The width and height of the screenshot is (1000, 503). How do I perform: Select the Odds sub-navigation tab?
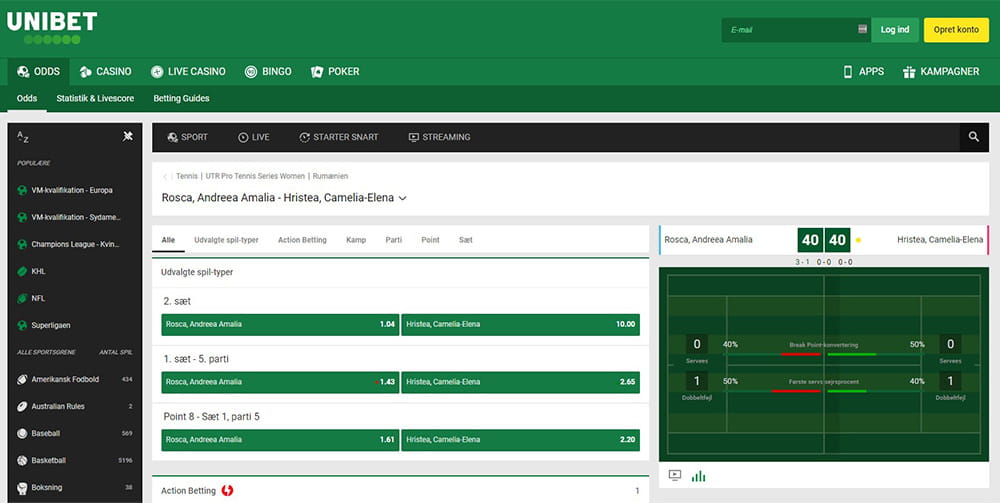pyautogui.click(x=27, y=98)
